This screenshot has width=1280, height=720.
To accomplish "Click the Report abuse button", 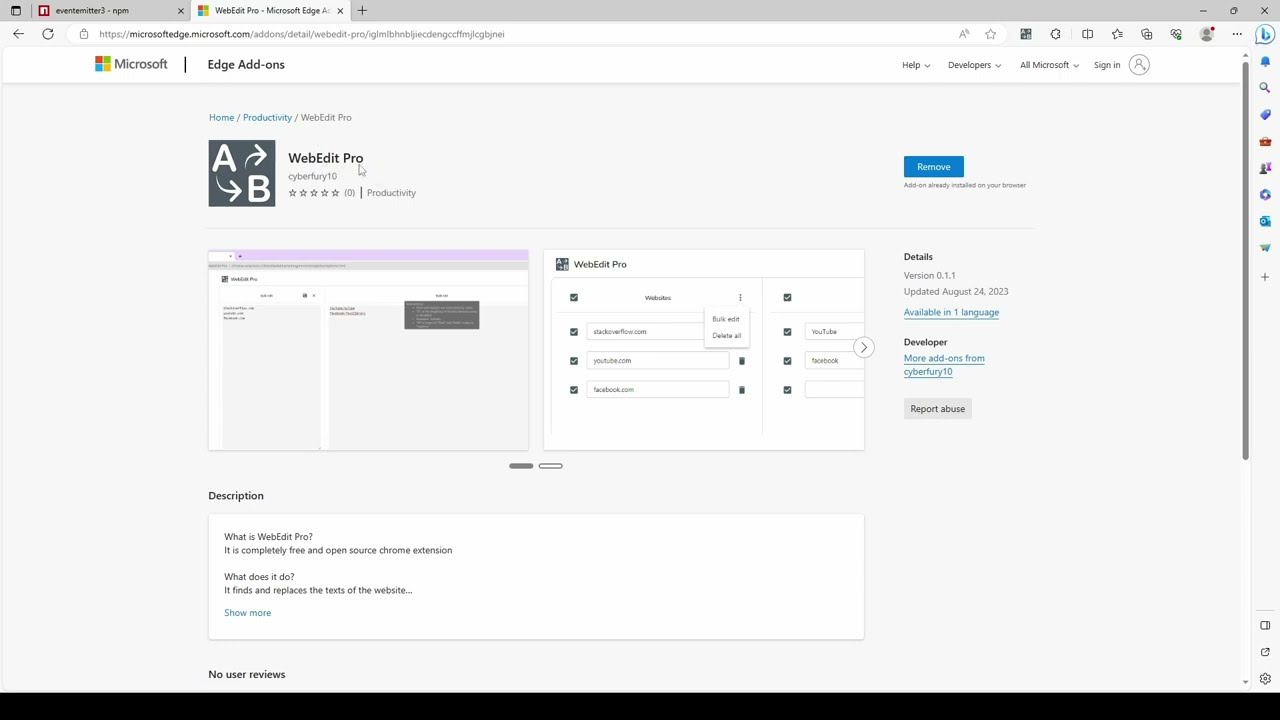I will [937, 409].
